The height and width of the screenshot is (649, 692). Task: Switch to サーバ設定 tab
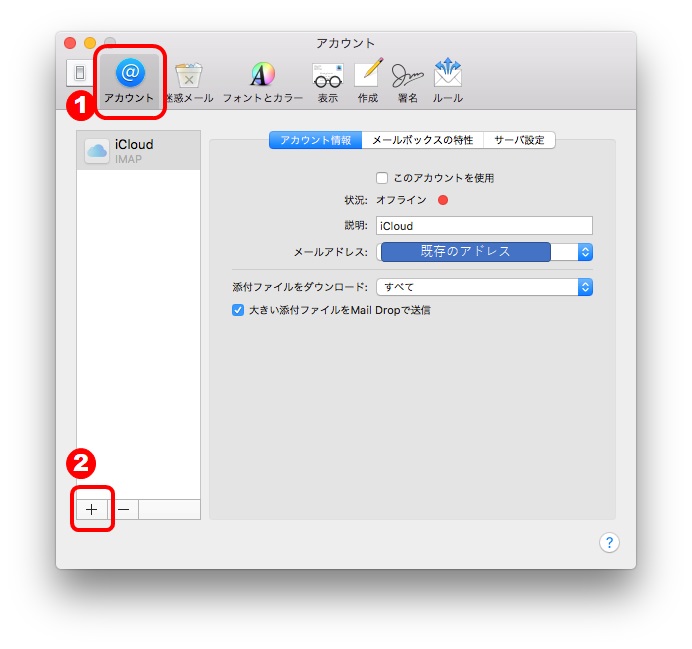pyautogui.click(x=519, y=140)
